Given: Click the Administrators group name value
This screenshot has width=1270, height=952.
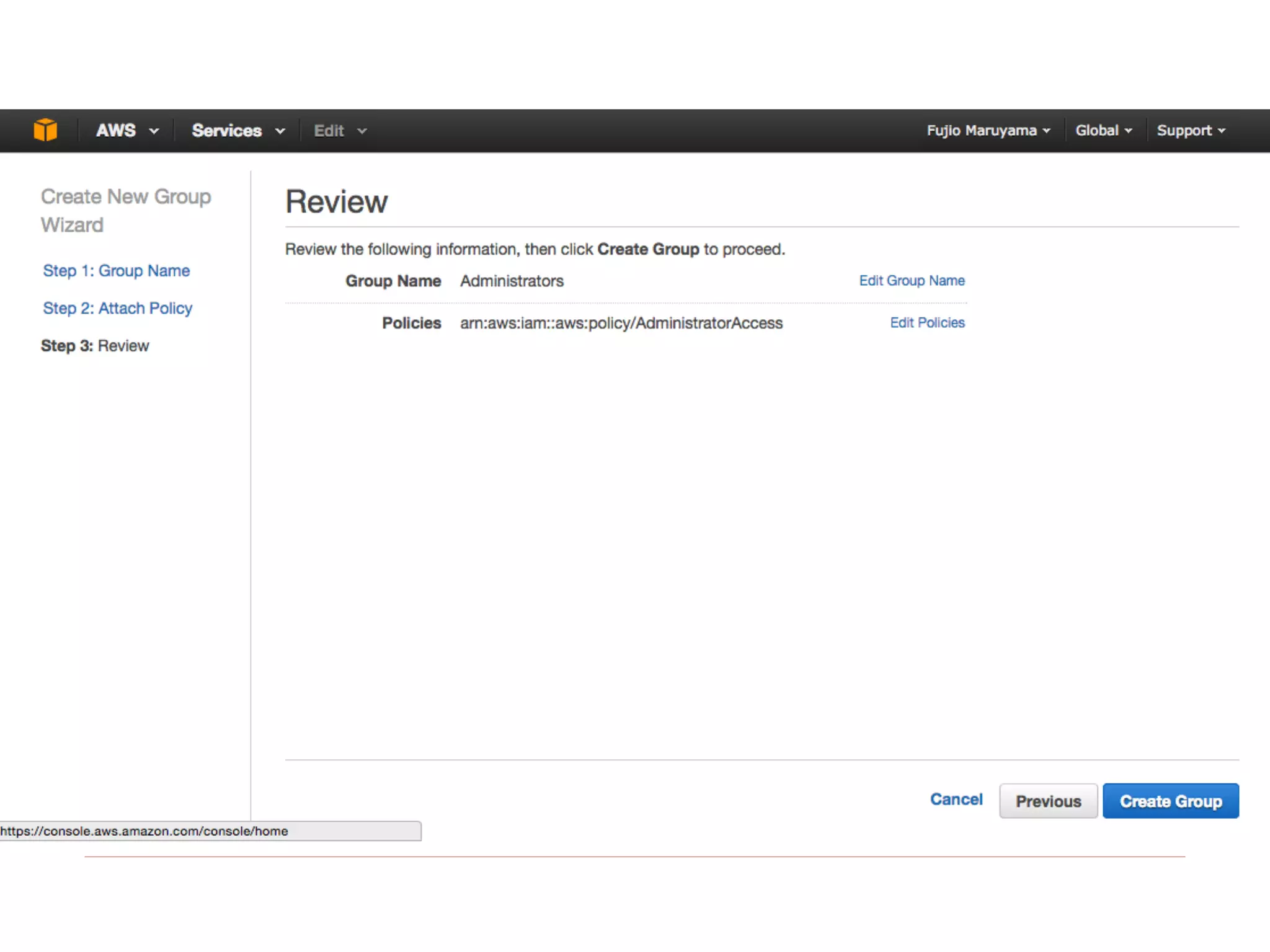Looking at the screenshot, I should (512, 281).
